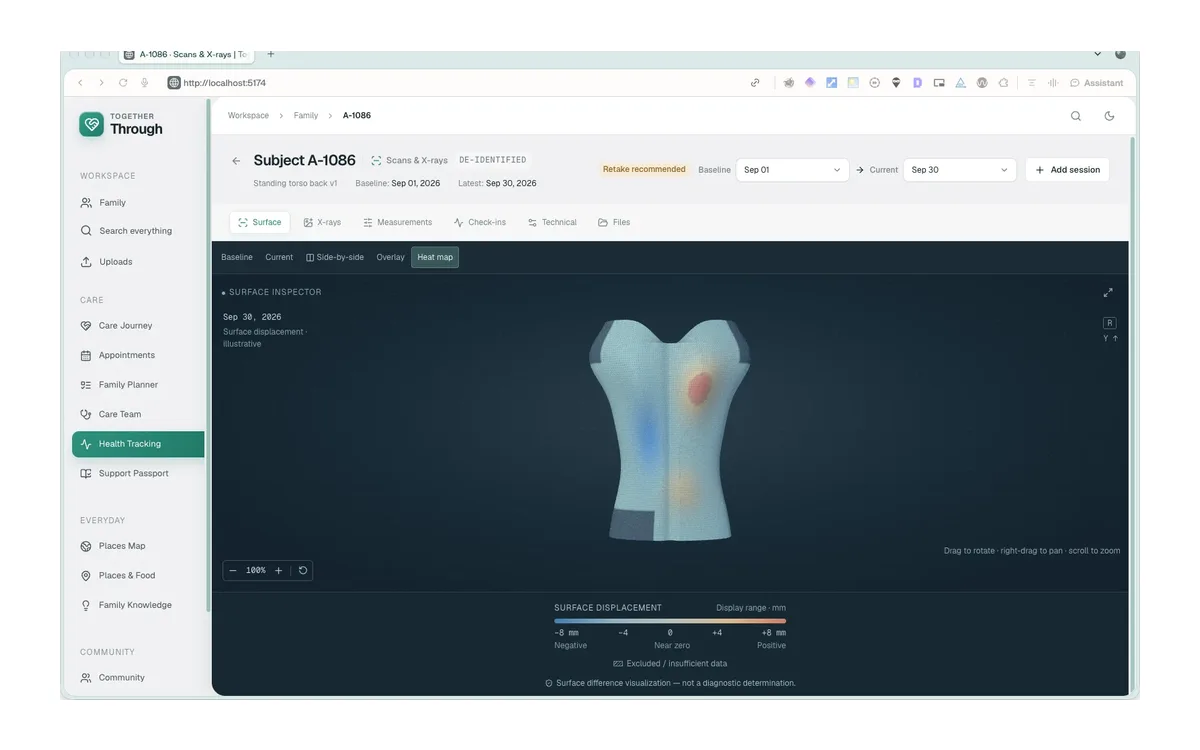Open Appointments in the sidebar
Viewport: 1200px width, 750px height.
click(x=138, y=355)
